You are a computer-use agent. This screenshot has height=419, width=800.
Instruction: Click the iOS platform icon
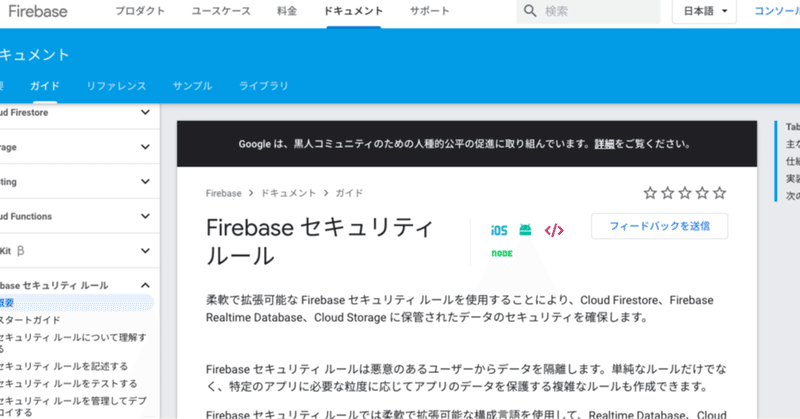point(499,231)
